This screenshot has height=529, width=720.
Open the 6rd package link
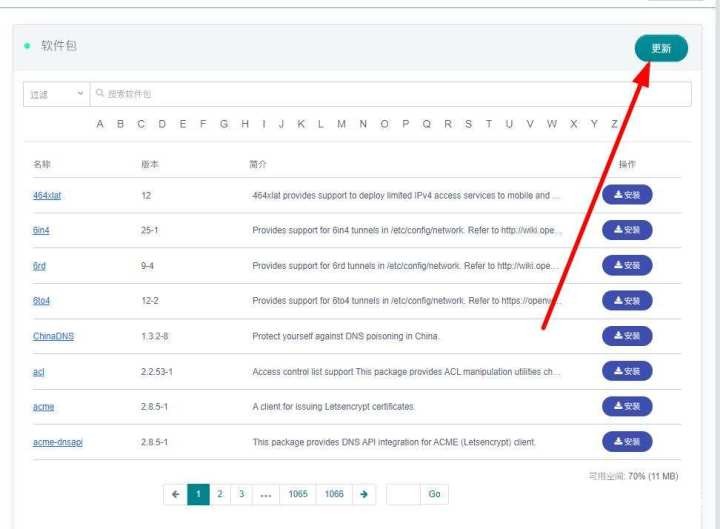pos(39,266)
